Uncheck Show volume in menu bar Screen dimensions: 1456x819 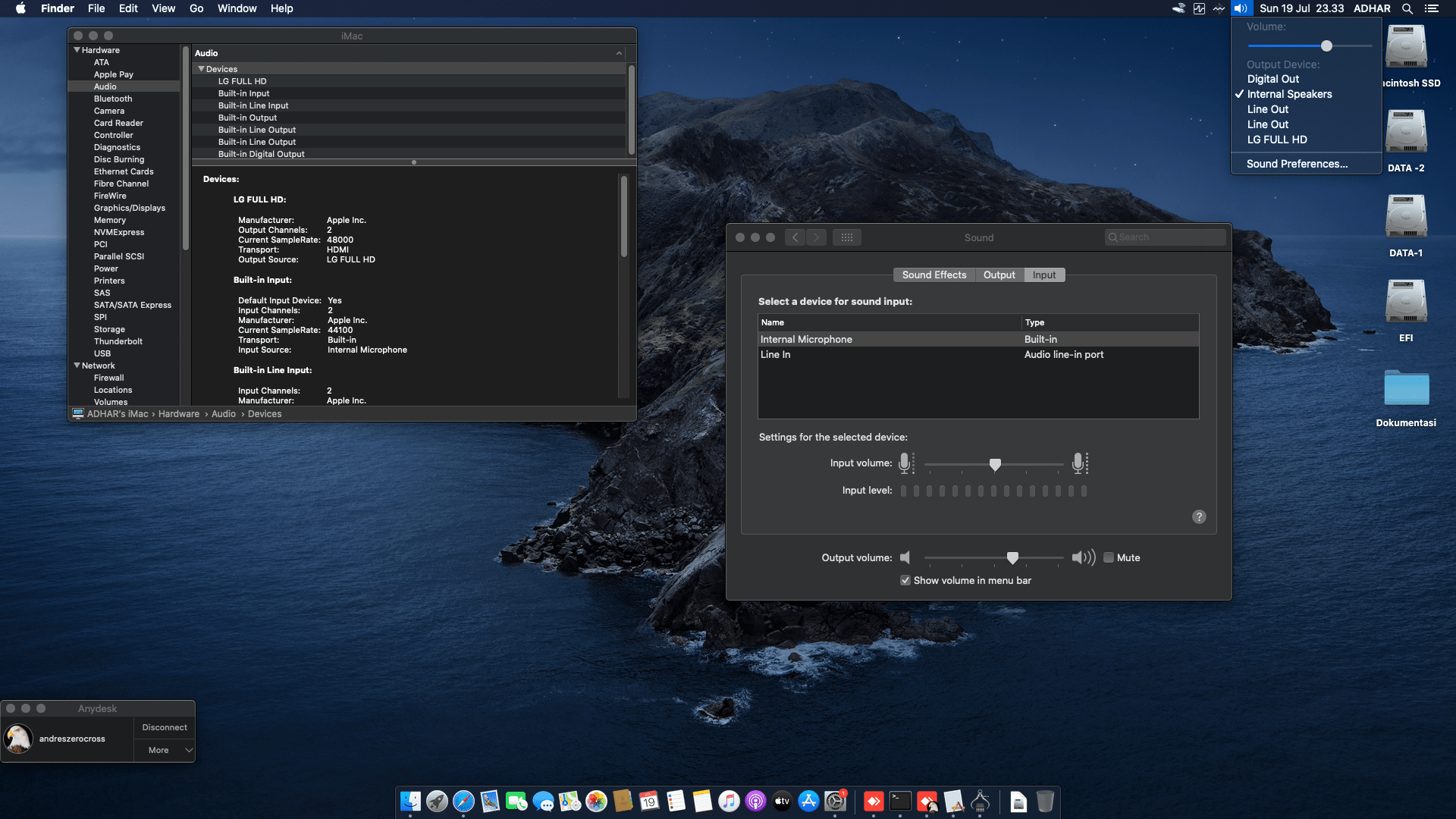tap(905, 579)
